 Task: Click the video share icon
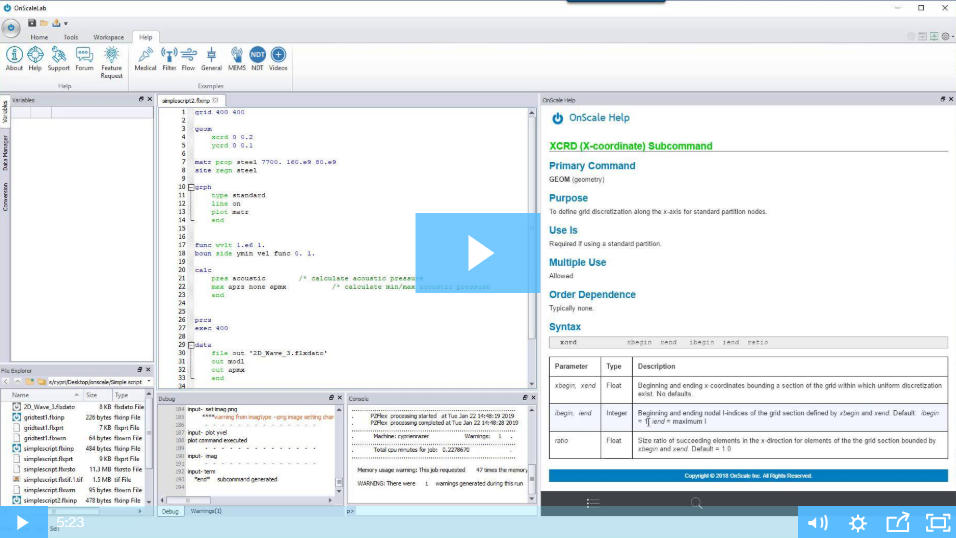pos(897,523)
